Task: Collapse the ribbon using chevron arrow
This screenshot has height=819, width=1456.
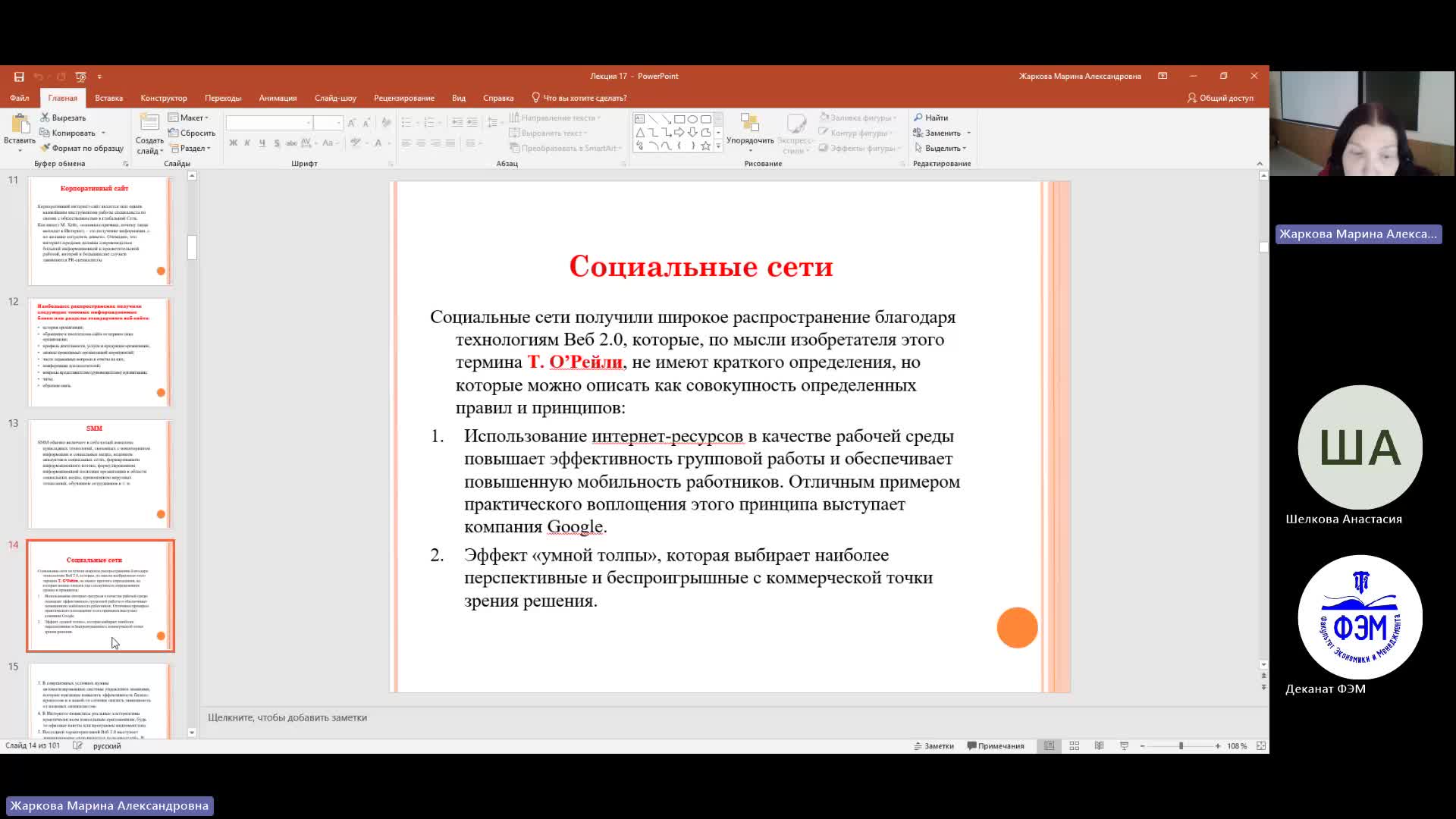Action: pos(1260,164)
